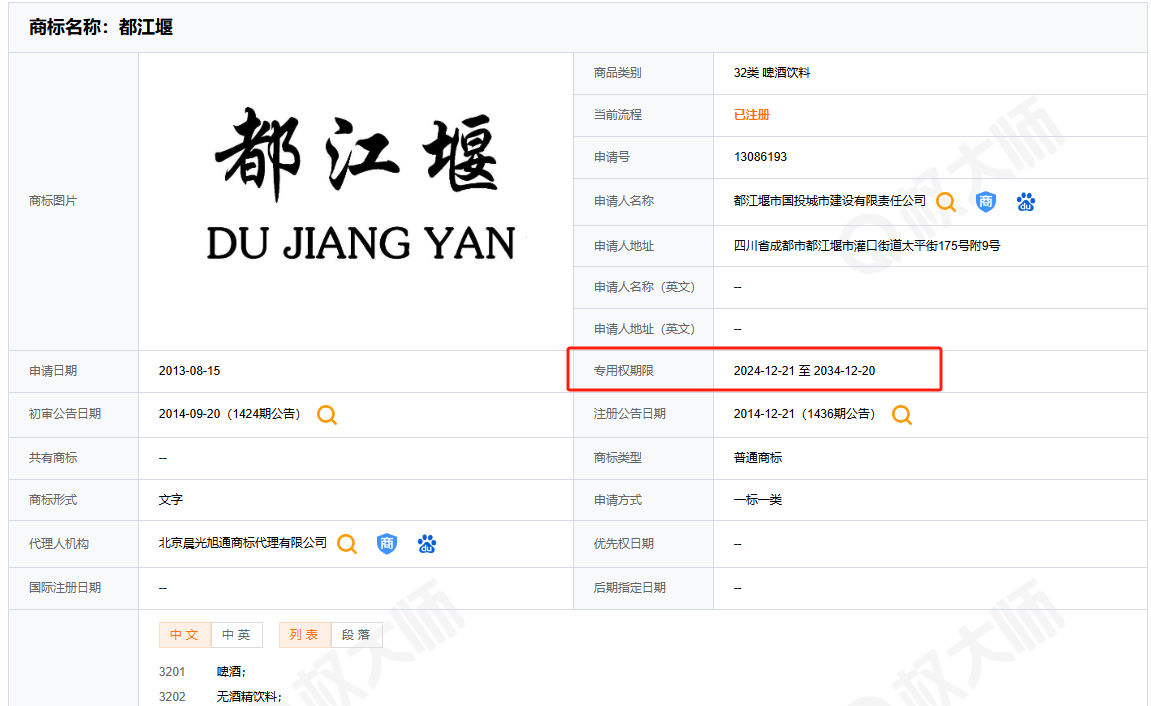The height and width of the screenshot is (706, 1151).
Task: Click goods item 3202 无酒精饮料
Action: click(220, 696)
